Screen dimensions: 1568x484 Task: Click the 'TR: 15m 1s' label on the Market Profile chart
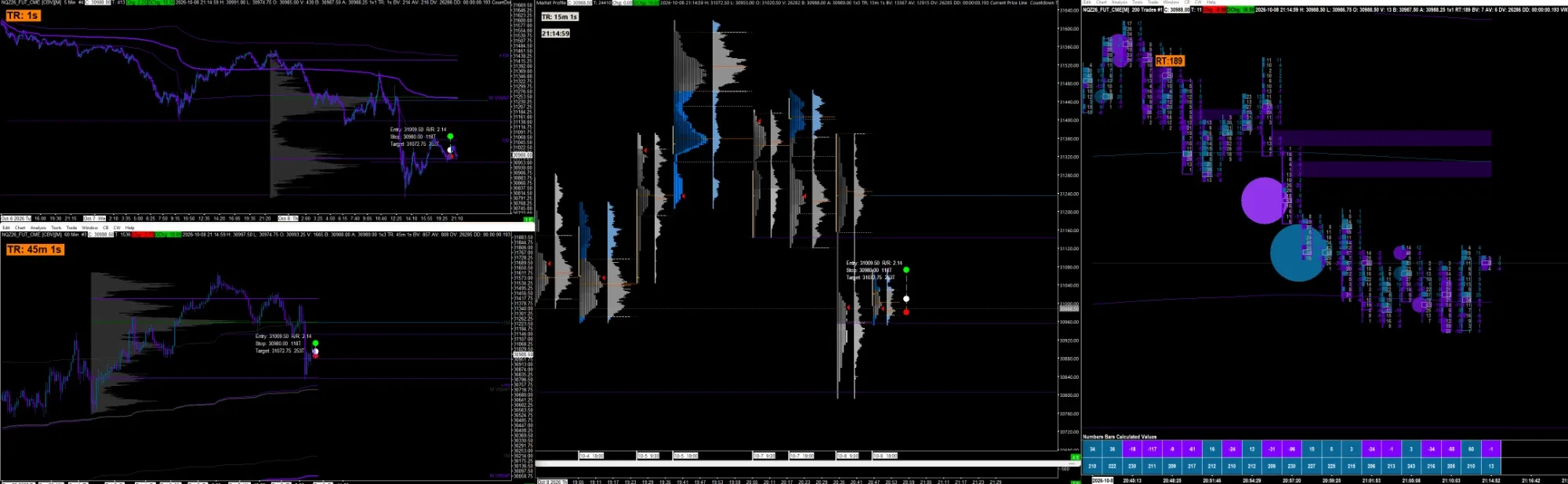(x=560, y=16)
